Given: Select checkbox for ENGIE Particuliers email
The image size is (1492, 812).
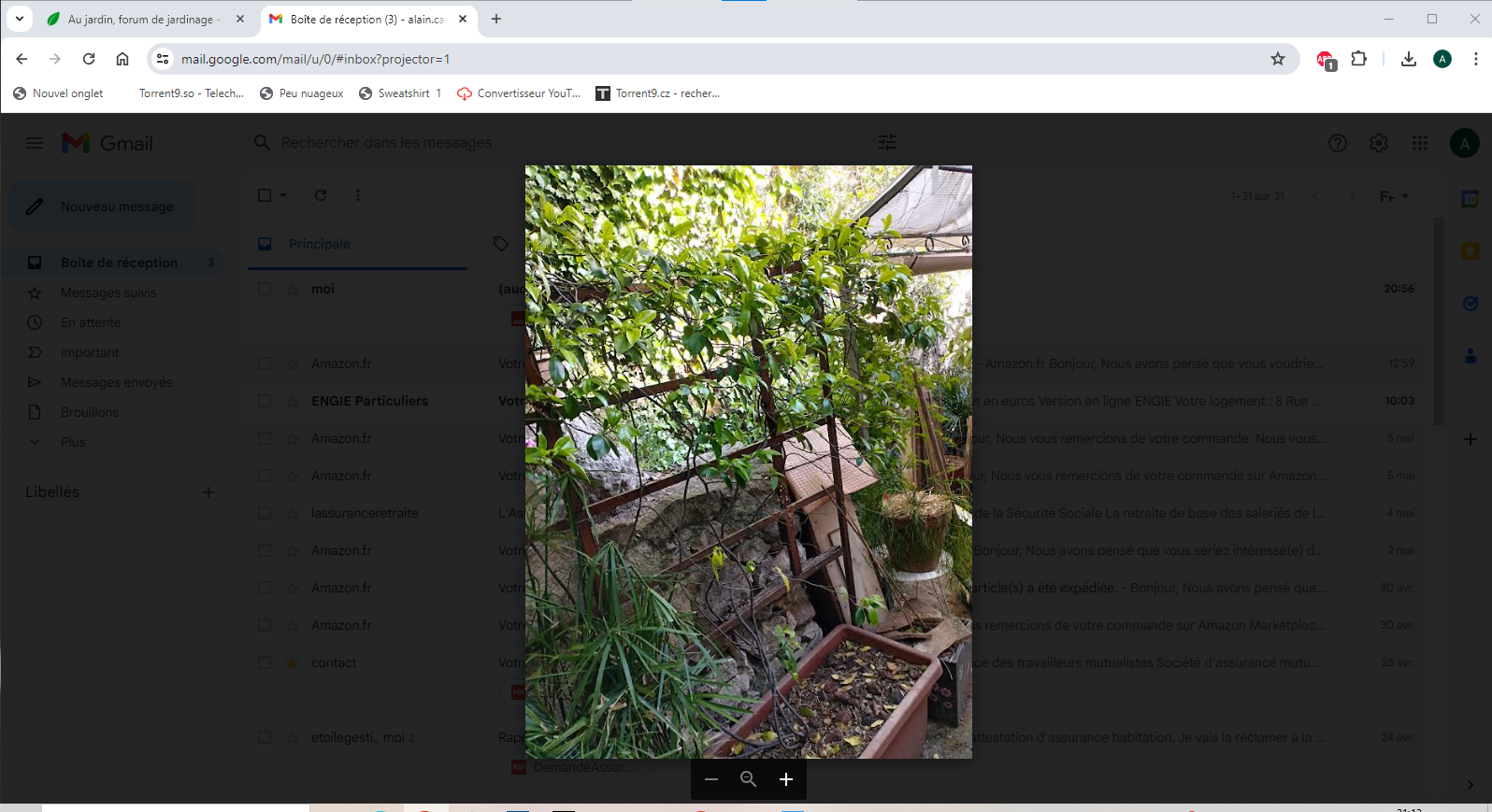Looking at the screenshot, I should (265, 401).
